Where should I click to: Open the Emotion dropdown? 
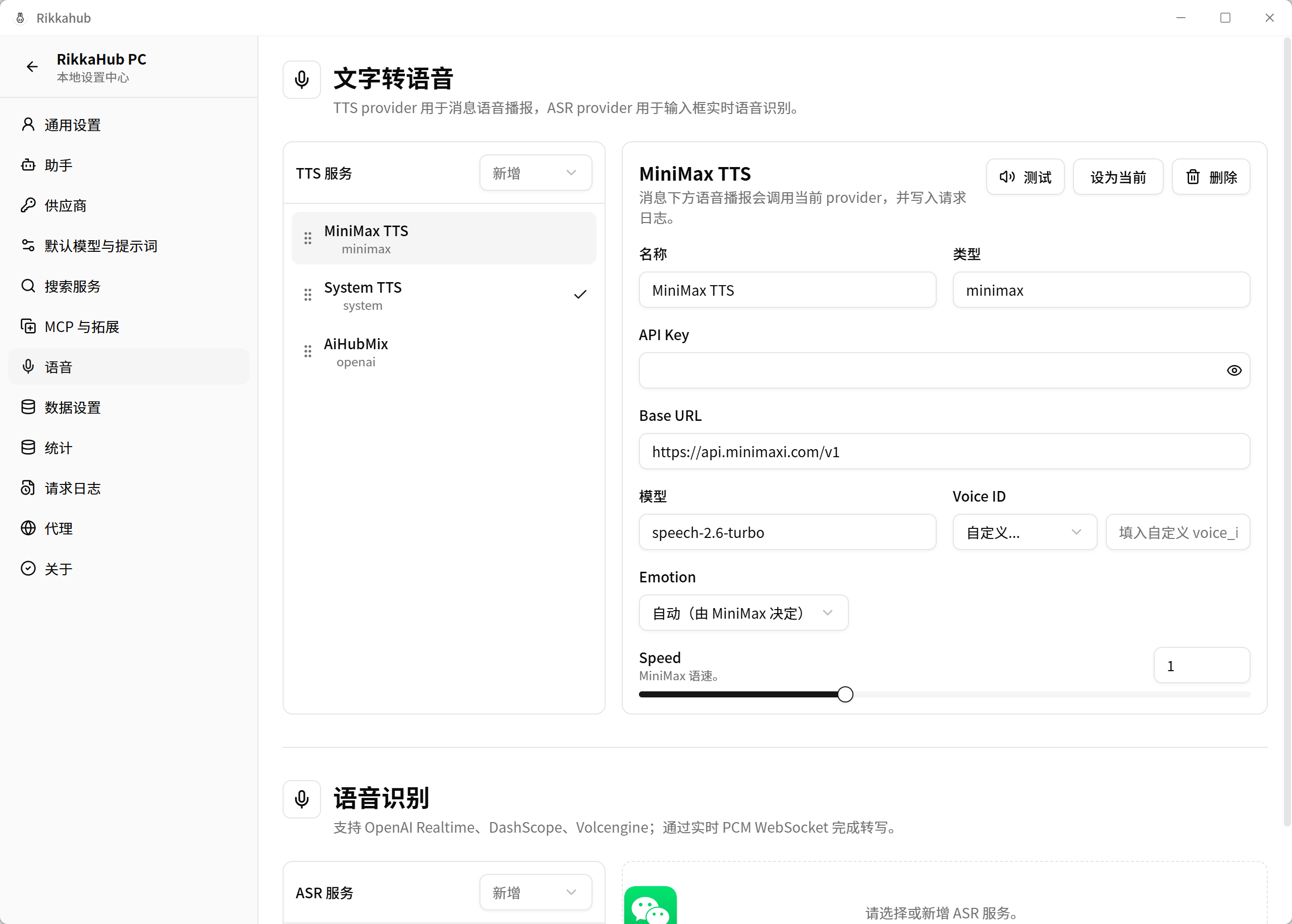[x=743, y=613]
